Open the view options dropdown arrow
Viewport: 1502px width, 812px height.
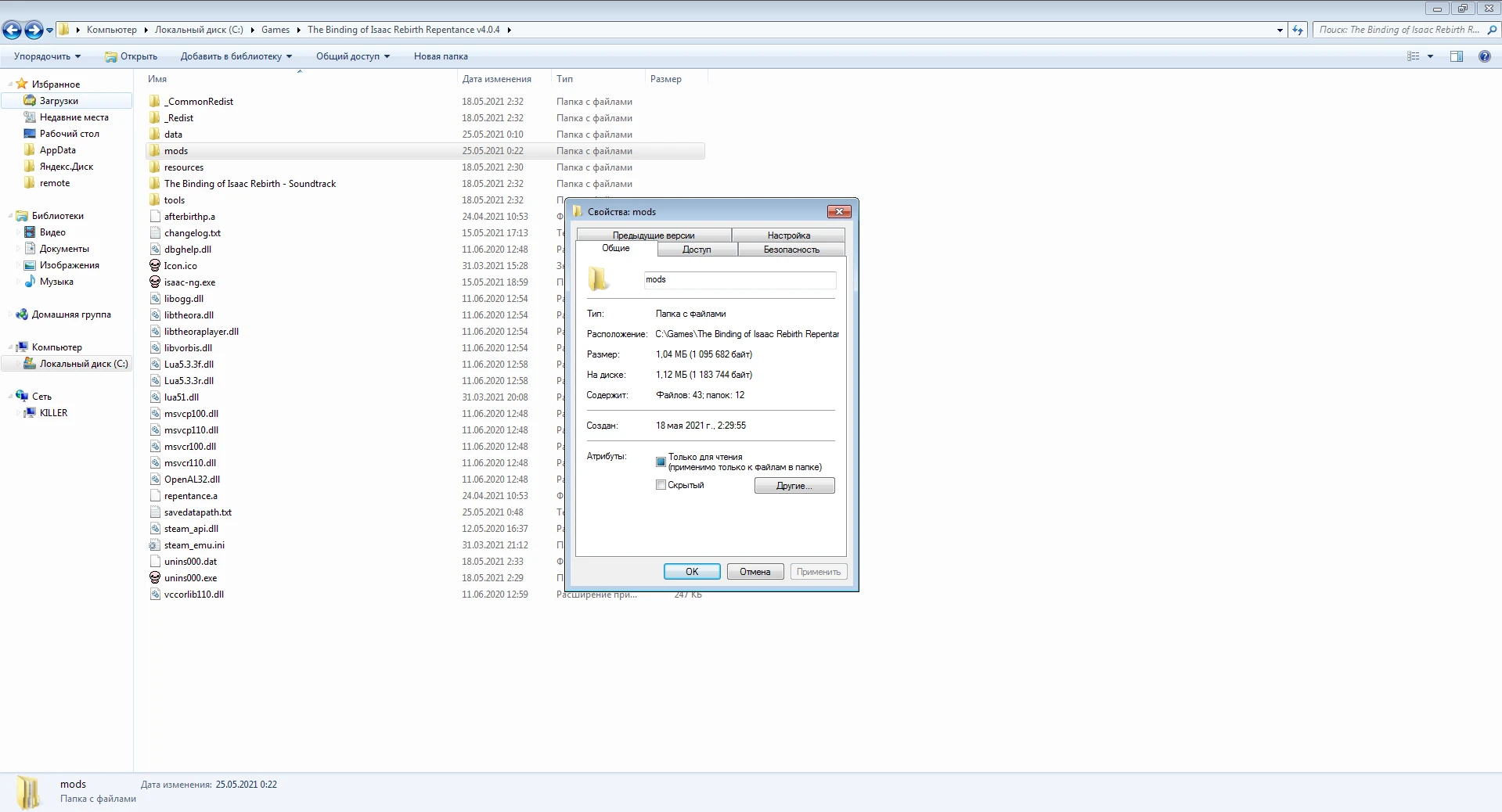click(x=1430, y=56)
